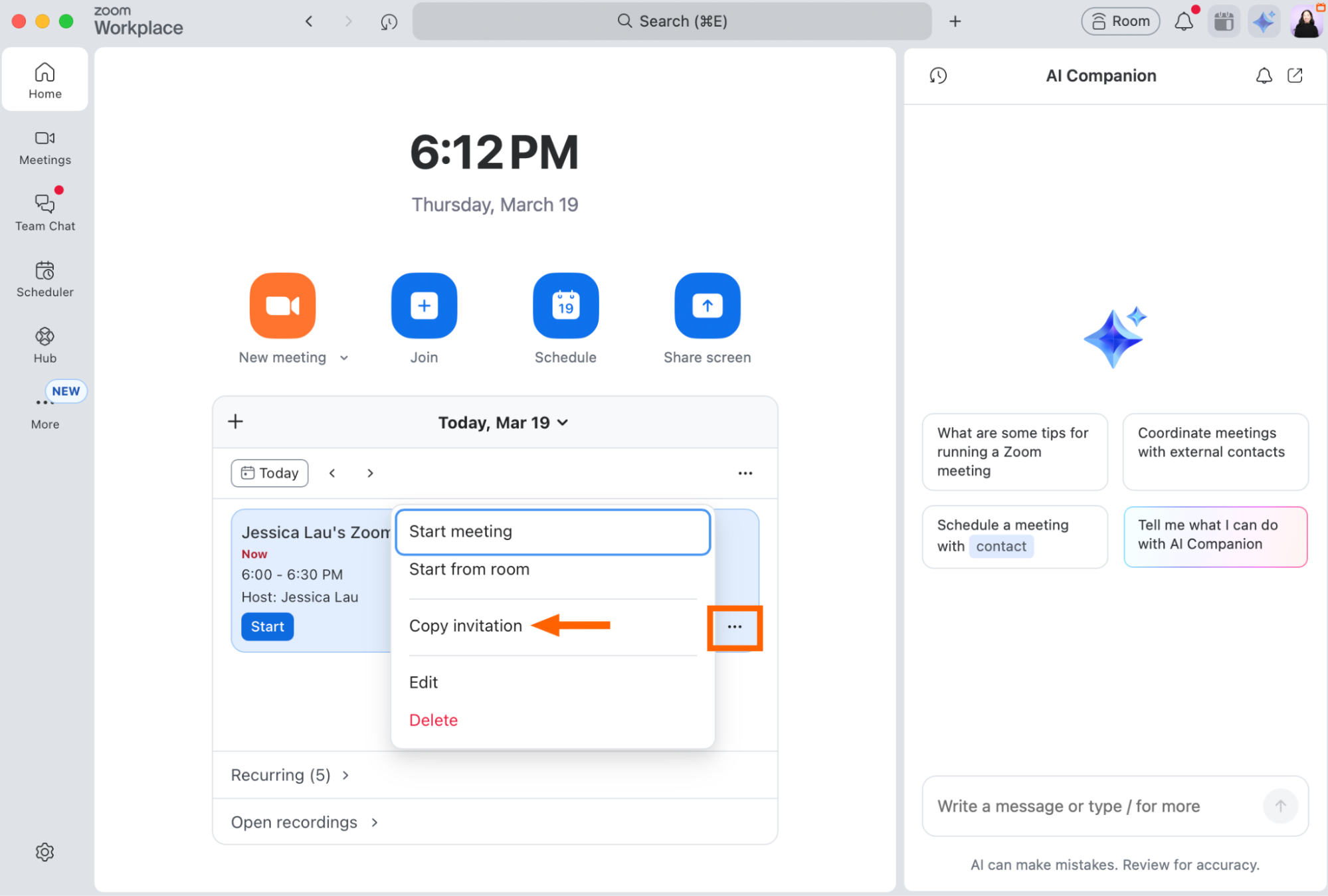This screenshot has height=896, width=1328.
Task: Open the settings gear at bottom left
Action: point(45,852)
